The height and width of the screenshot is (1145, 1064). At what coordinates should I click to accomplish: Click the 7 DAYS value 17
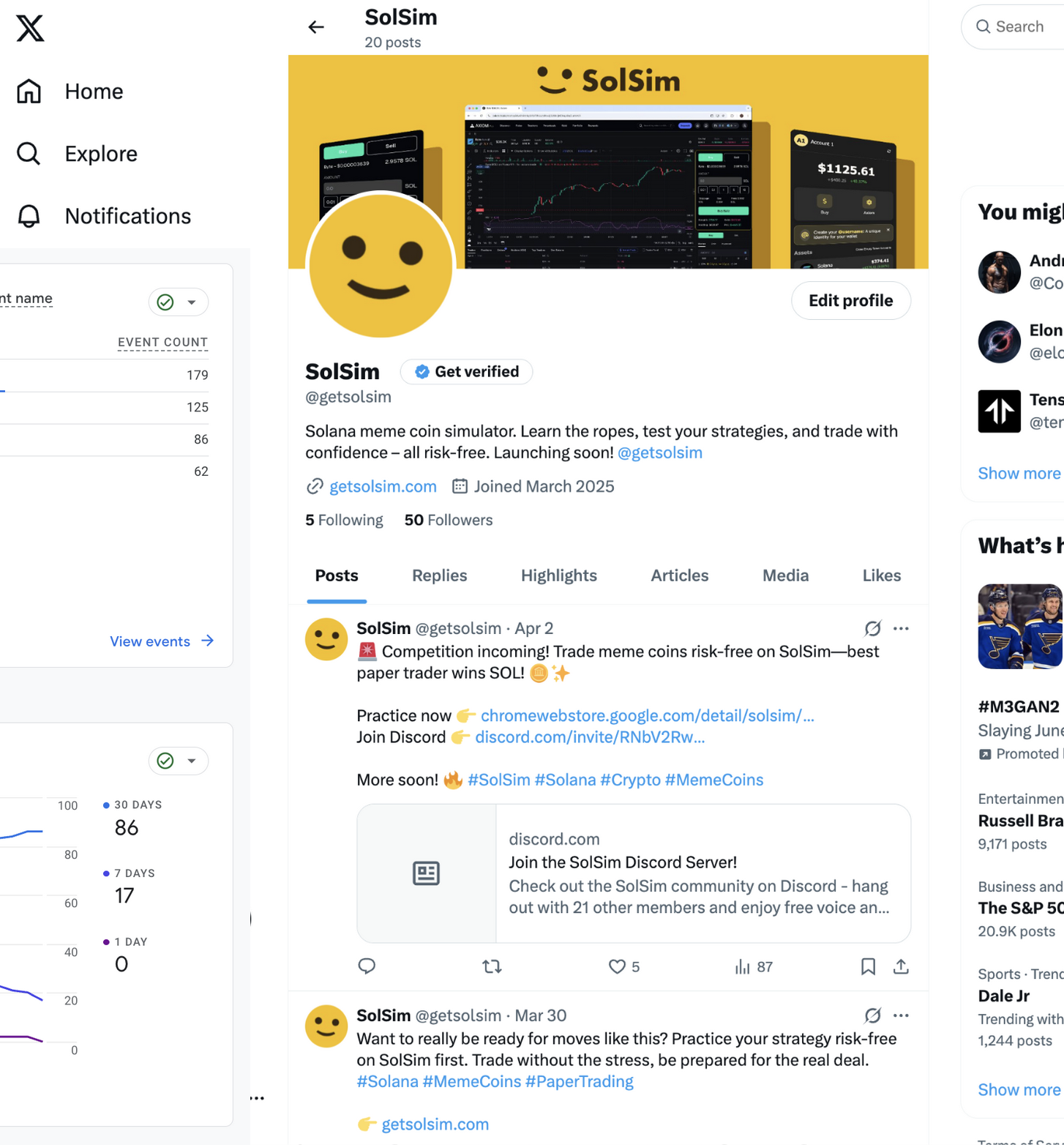(x=124, y=896)
